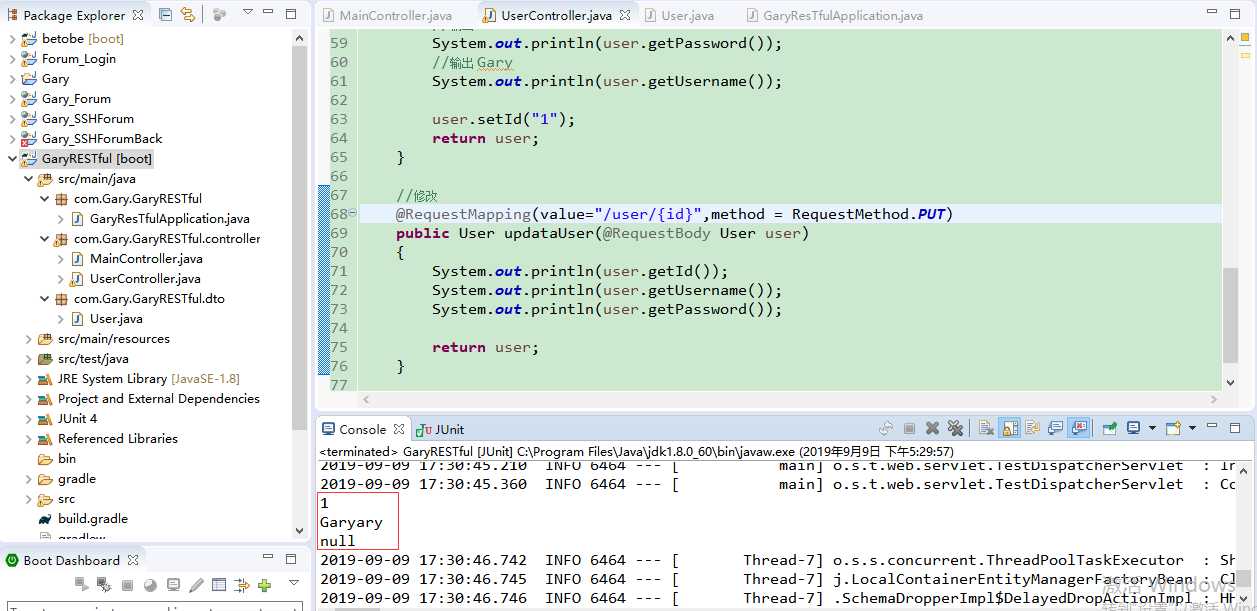Click the @RequestMapping annotation on line 68
Viewport: 1257px width, 611px height.
pos(463,214)
